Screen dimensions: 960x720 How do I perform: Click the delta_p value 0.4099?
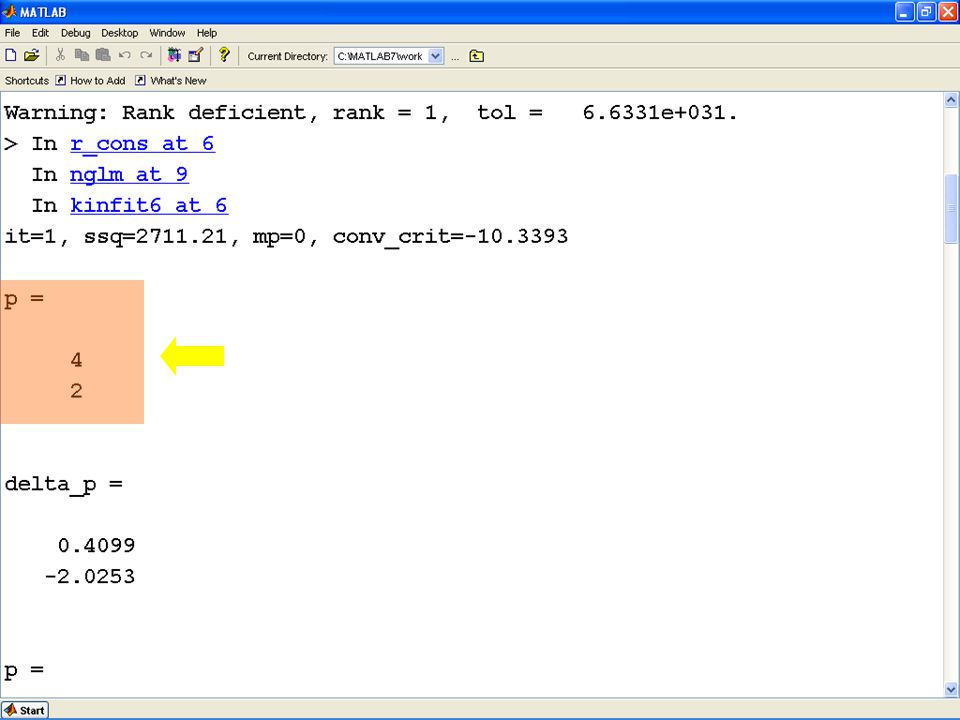(96, 545)
